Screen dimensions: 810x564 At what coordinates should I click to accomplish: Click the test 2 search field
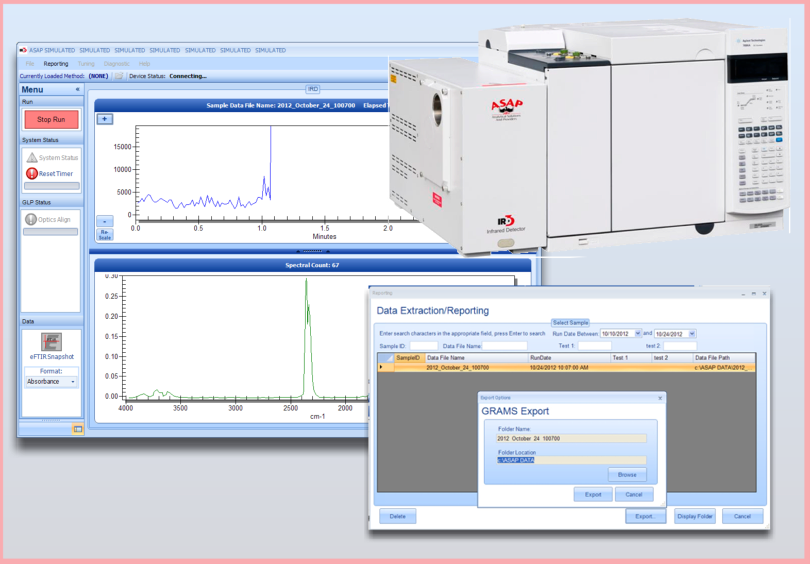click(x=680, y=346)
